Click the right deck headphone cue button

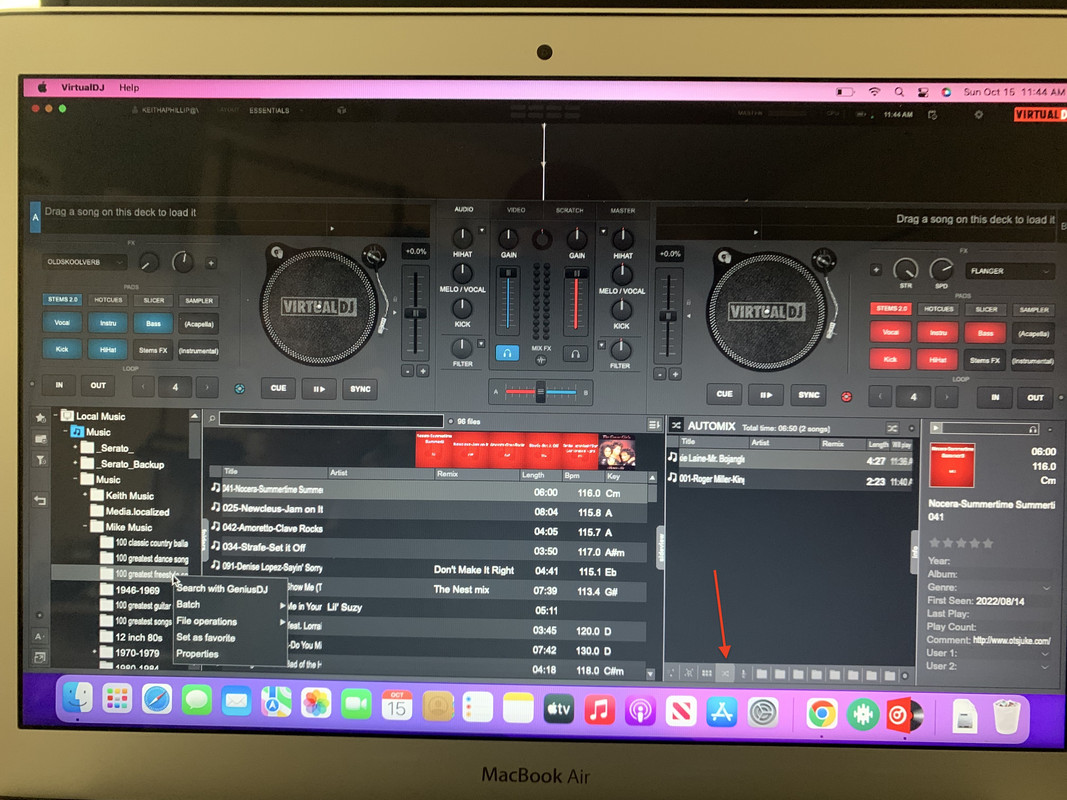click(x=576, y=354)
